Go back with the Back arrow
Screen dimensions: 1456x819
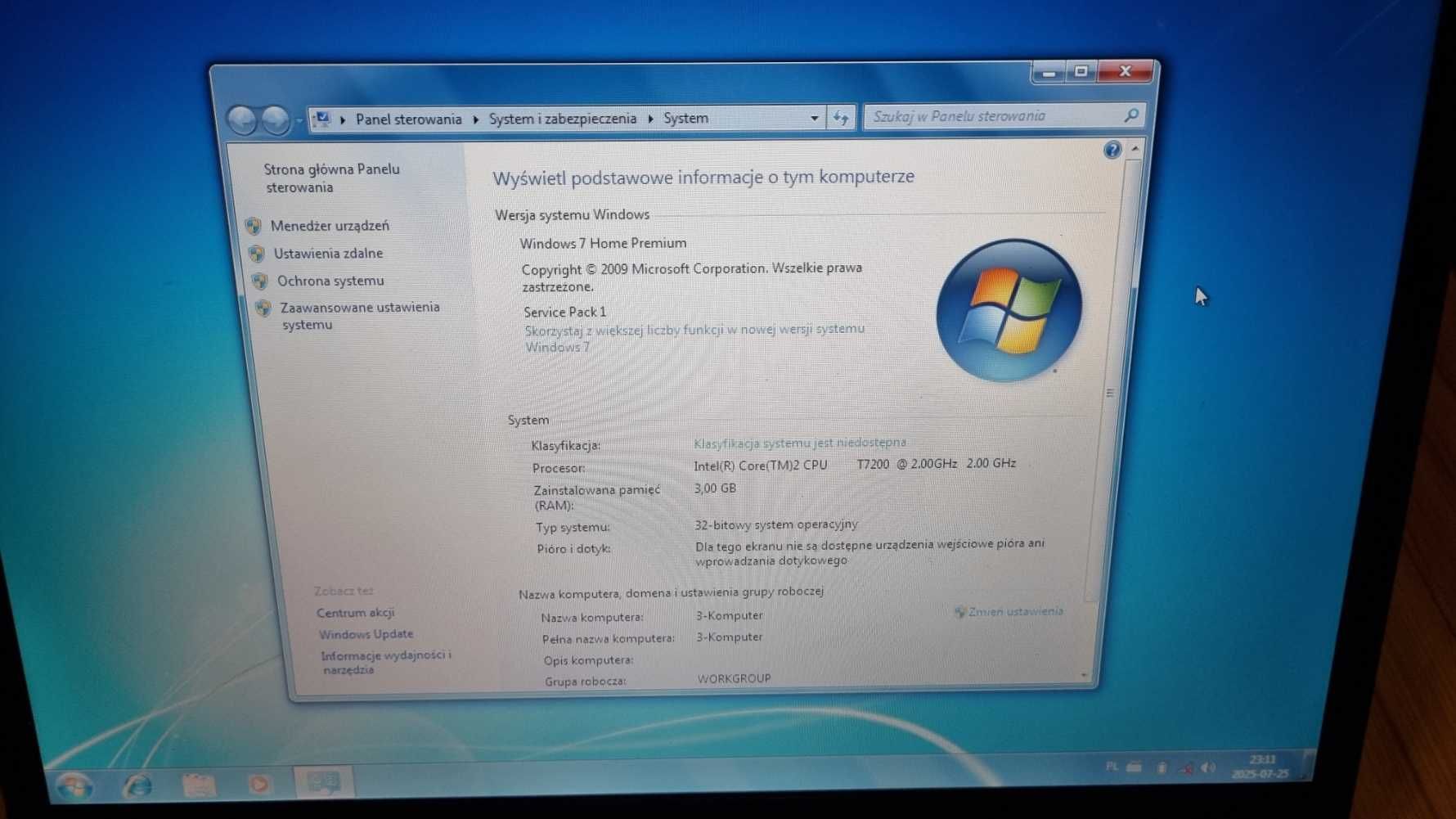pos(243,120)
